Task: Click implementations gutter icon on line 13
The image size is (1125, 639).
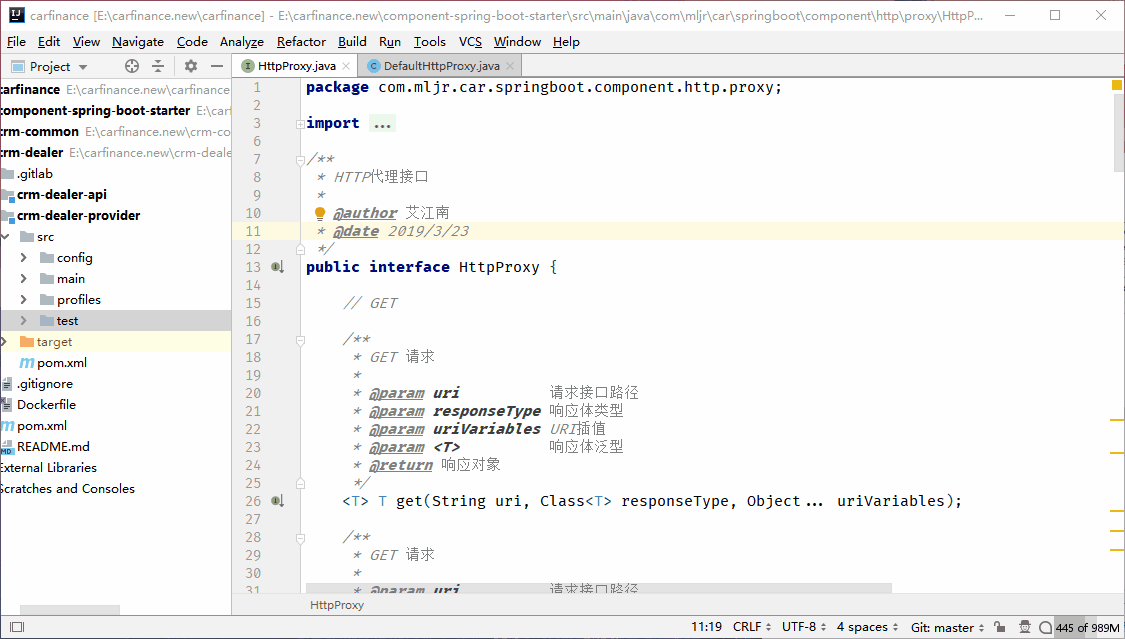Action: point(278,267)
